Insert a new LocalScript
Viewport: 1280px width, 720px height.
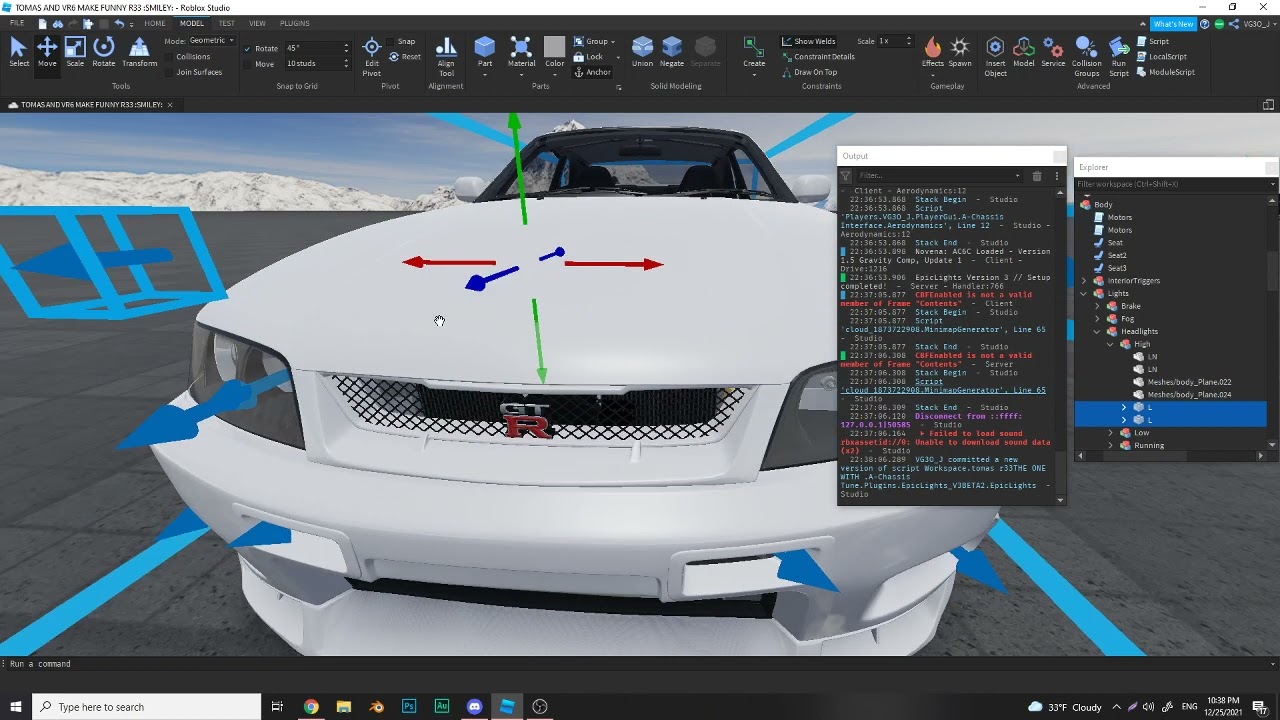(x=1162, y=57)
